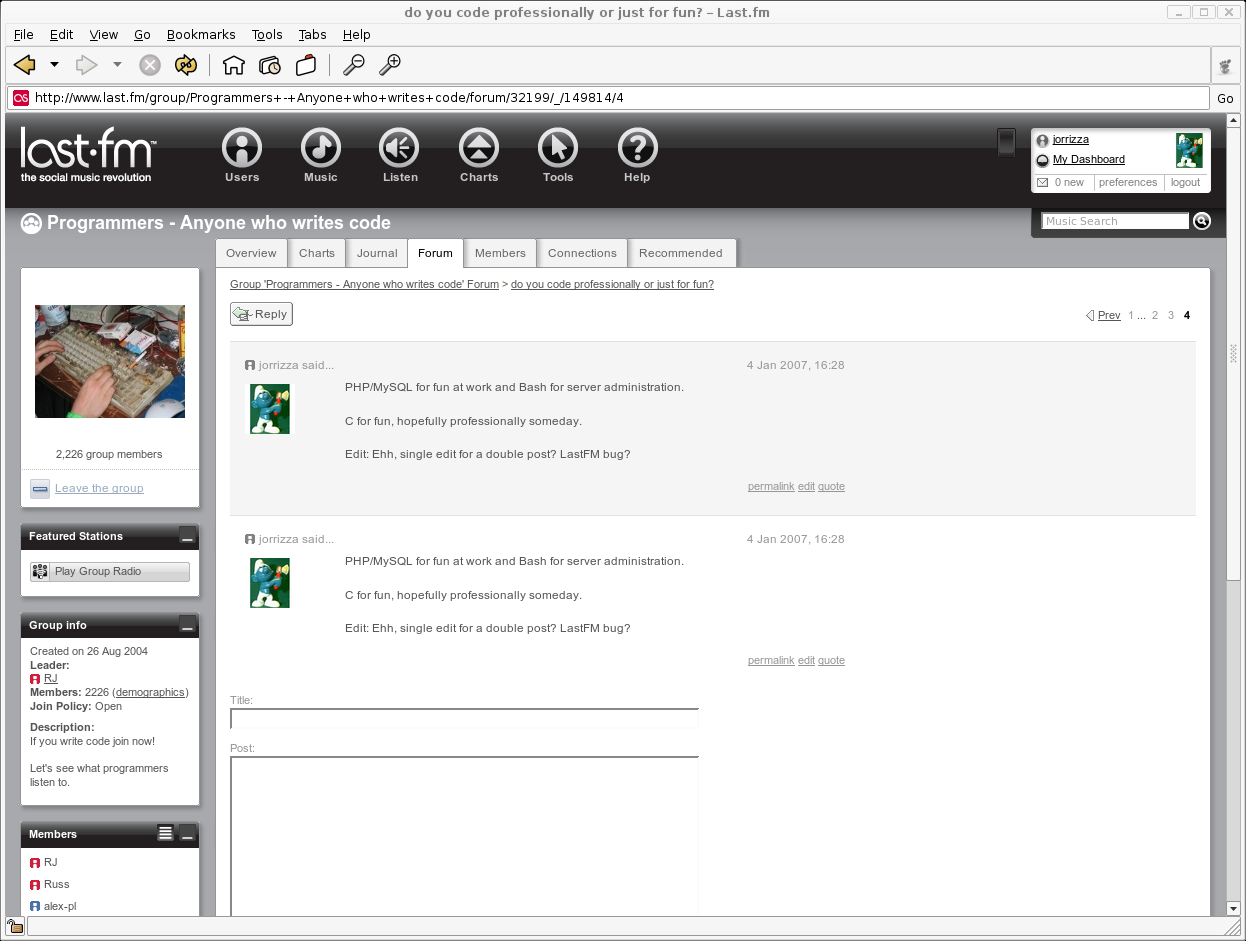Reload the page with the toolbar reload icon

pos(186,65)
